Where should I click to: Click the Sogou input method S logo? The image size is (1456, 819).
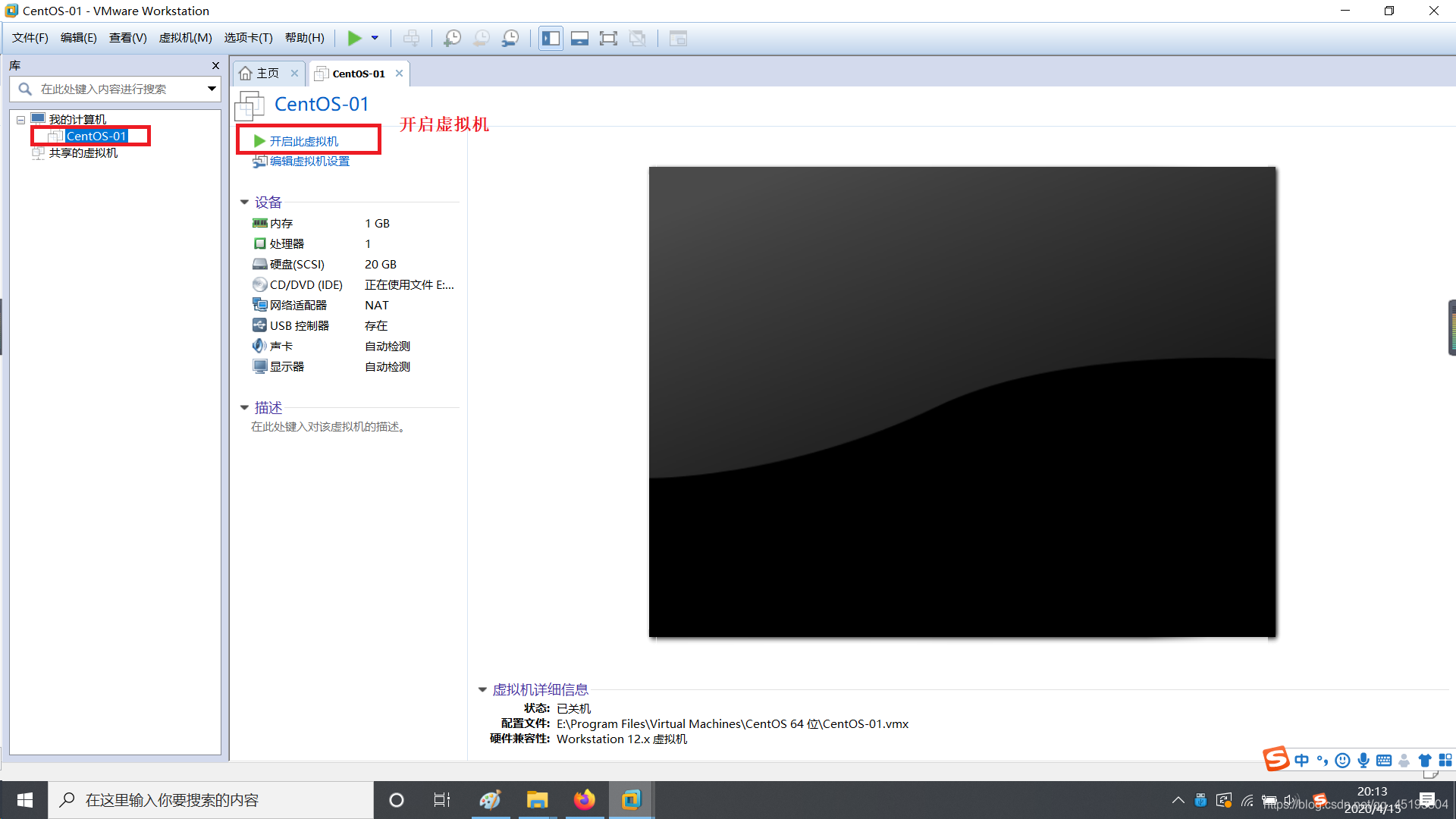pyautogui.click(x=1276, y=759)
